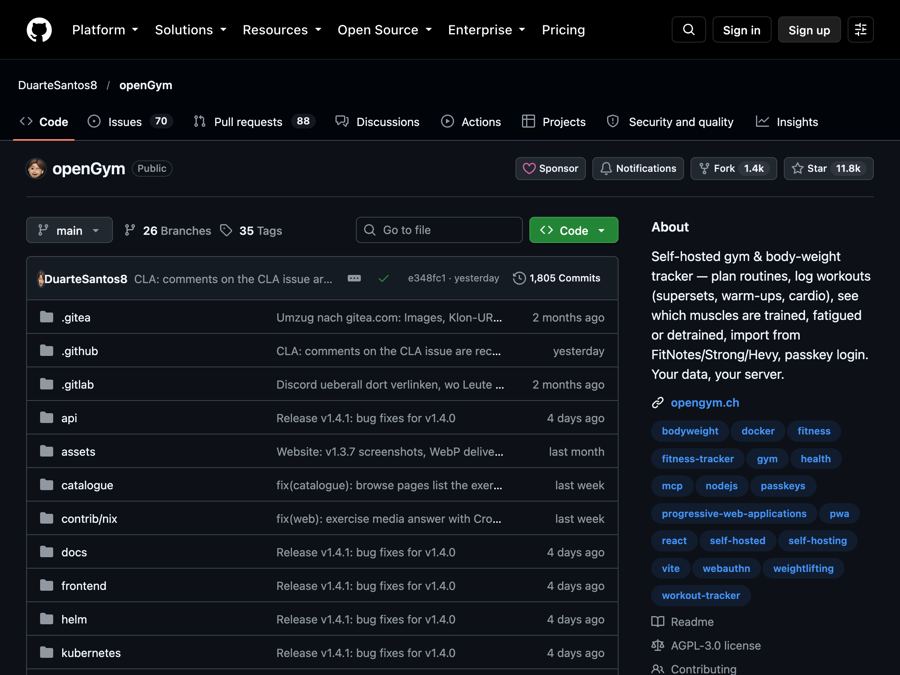900x675 pixels.
Task: Star the openGym repository
Action: (x=829, y=169)
